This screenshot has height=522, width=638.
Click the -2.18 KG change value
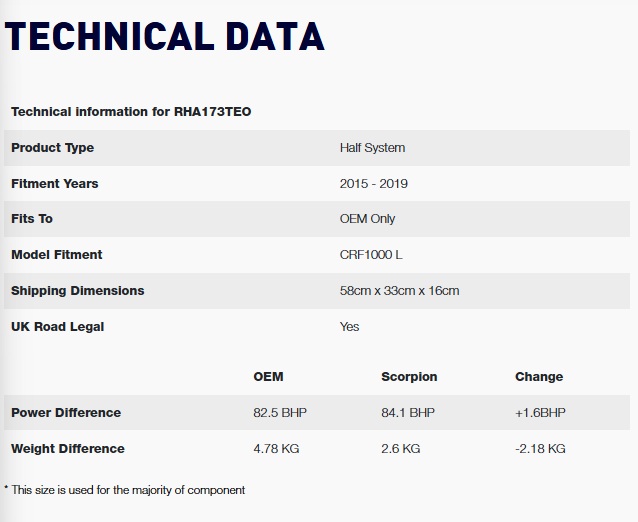point(540,448)
